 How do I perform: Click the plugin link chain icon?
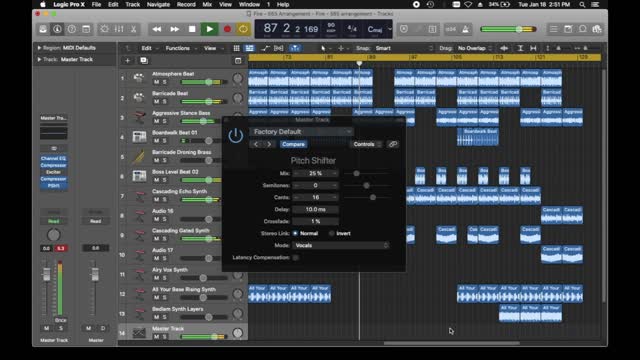pos(393,144)
